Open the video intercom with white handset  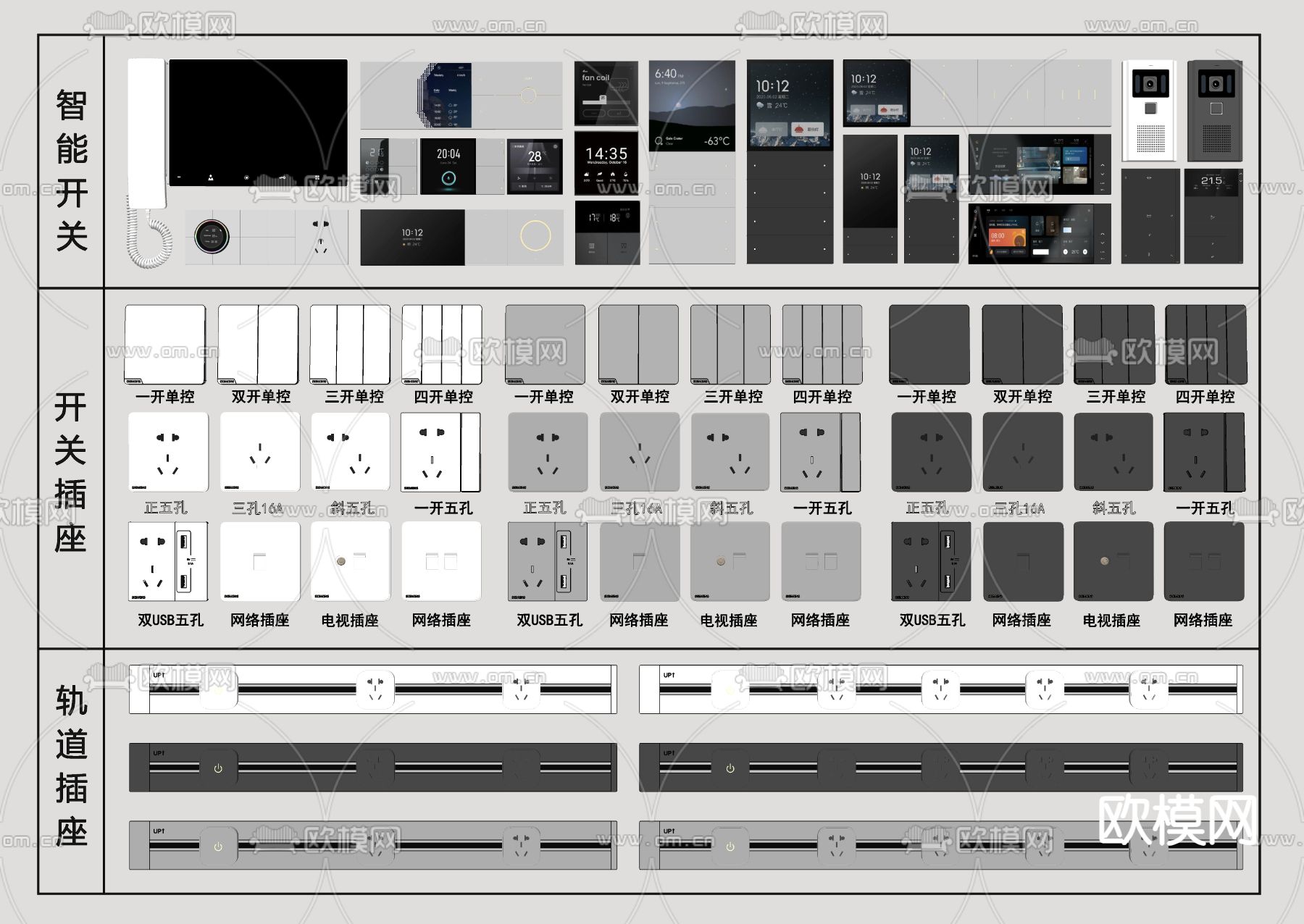point(238,163)
